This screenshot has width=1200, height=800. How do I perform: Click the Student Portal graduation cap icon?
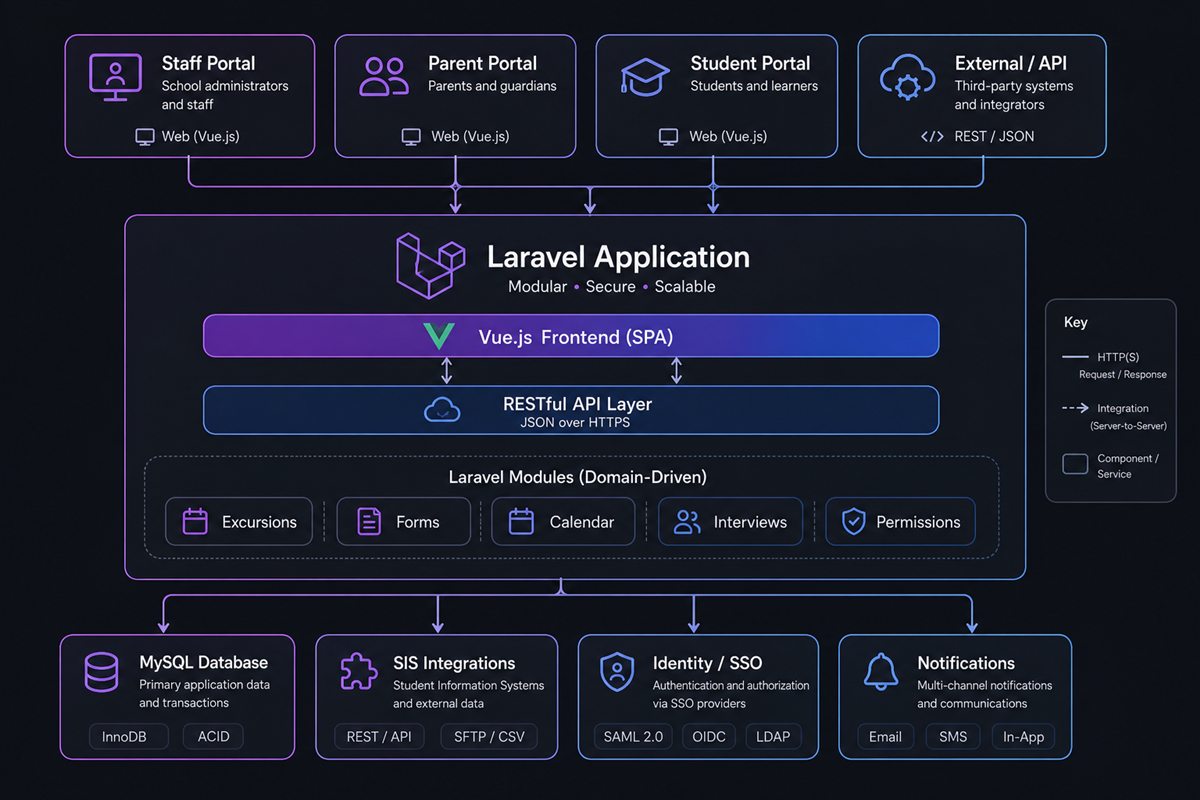click(646, 76)
